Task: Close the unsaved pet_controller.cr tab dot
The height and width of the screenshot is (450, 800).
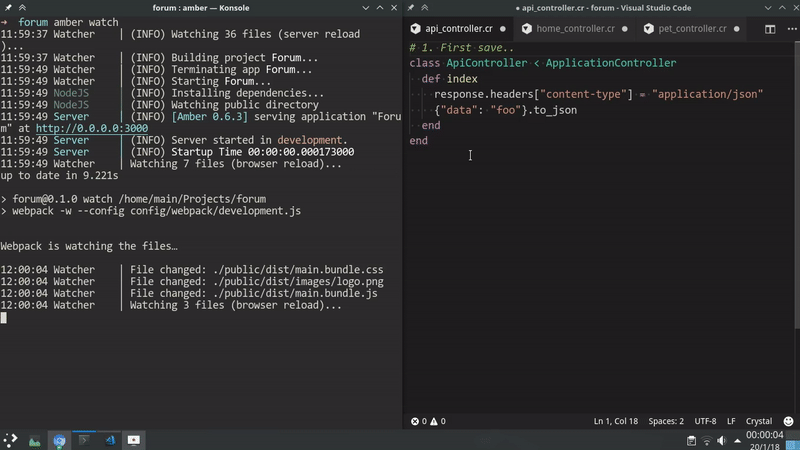Action: point(736,29)
